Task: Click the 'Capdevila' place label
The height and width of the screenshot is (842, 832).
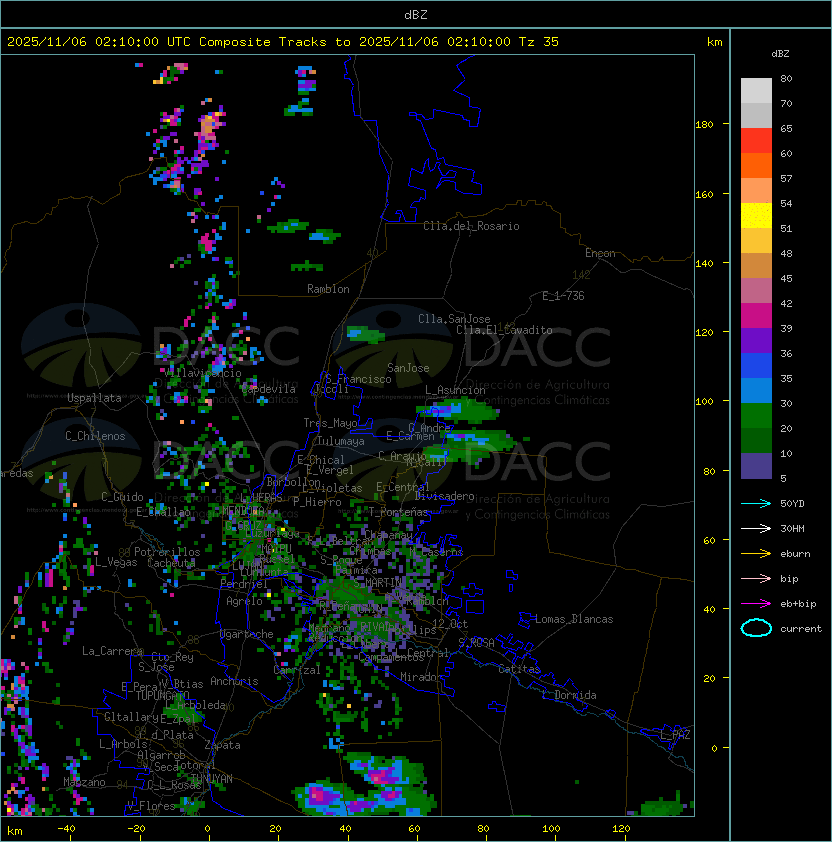Action: (269, 389)
